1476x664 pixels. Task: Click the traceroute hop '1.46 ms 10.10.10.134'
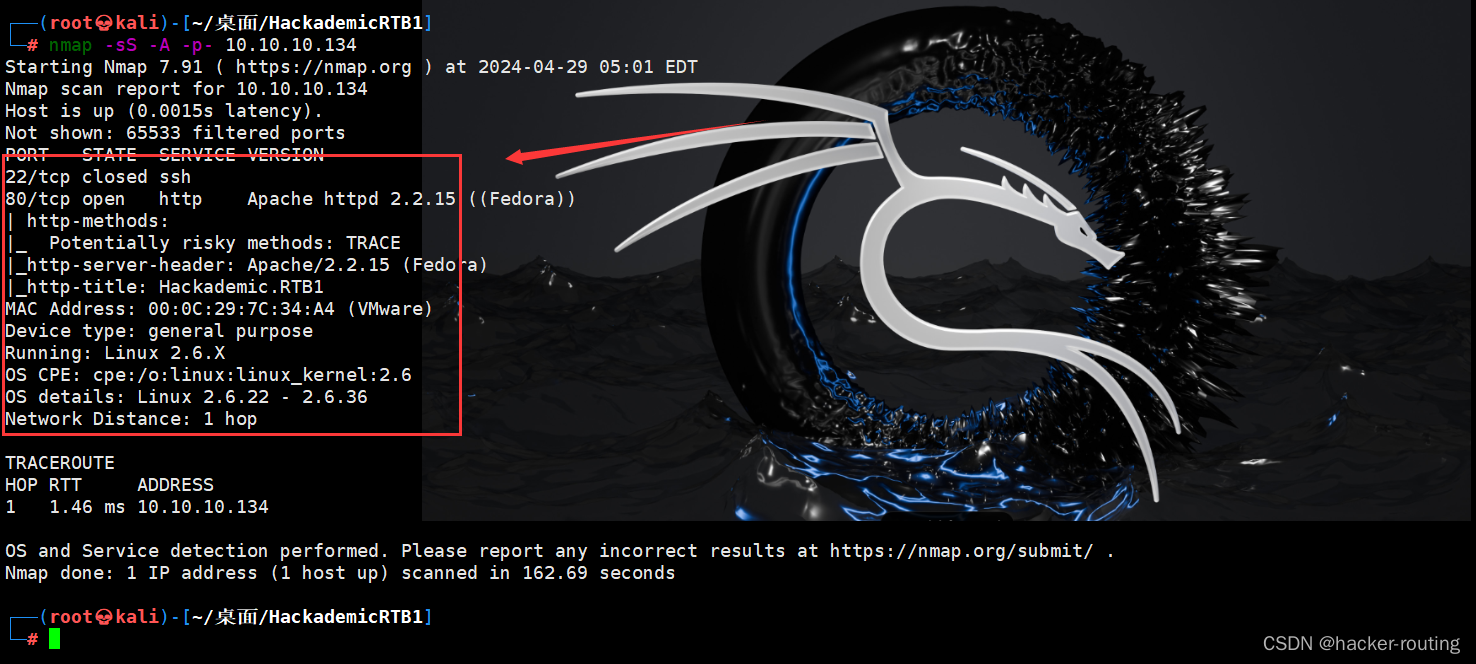(159, 507)
